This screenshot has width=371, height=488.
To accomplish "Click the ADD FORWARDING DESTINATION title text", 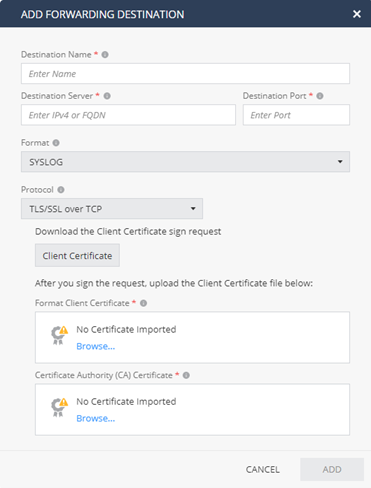I will click(102, 14).
